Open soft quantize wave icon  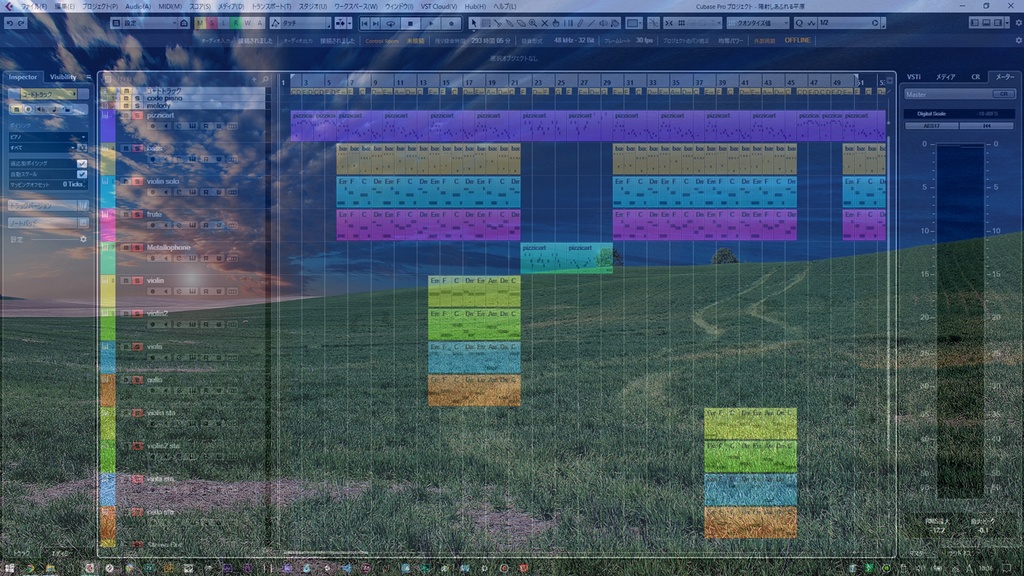click(811, 23)
